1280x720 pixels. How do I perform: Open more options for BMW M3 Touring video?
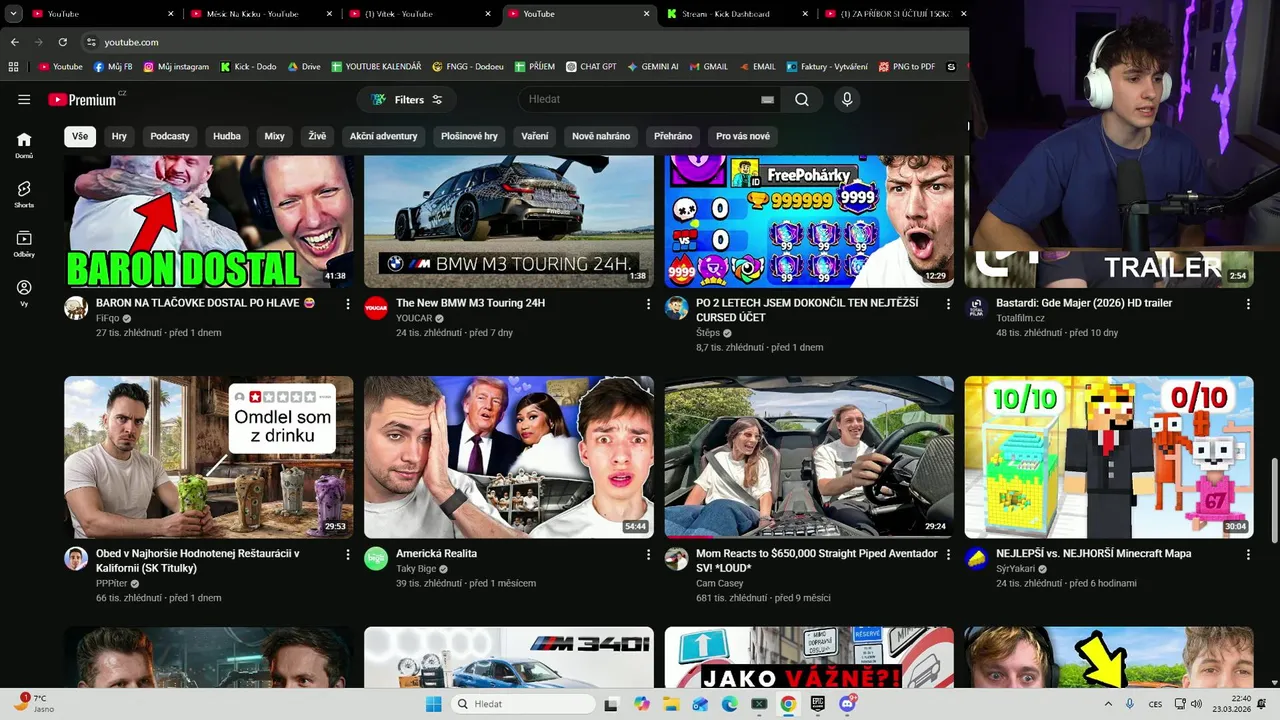click(x=648, y=303)
